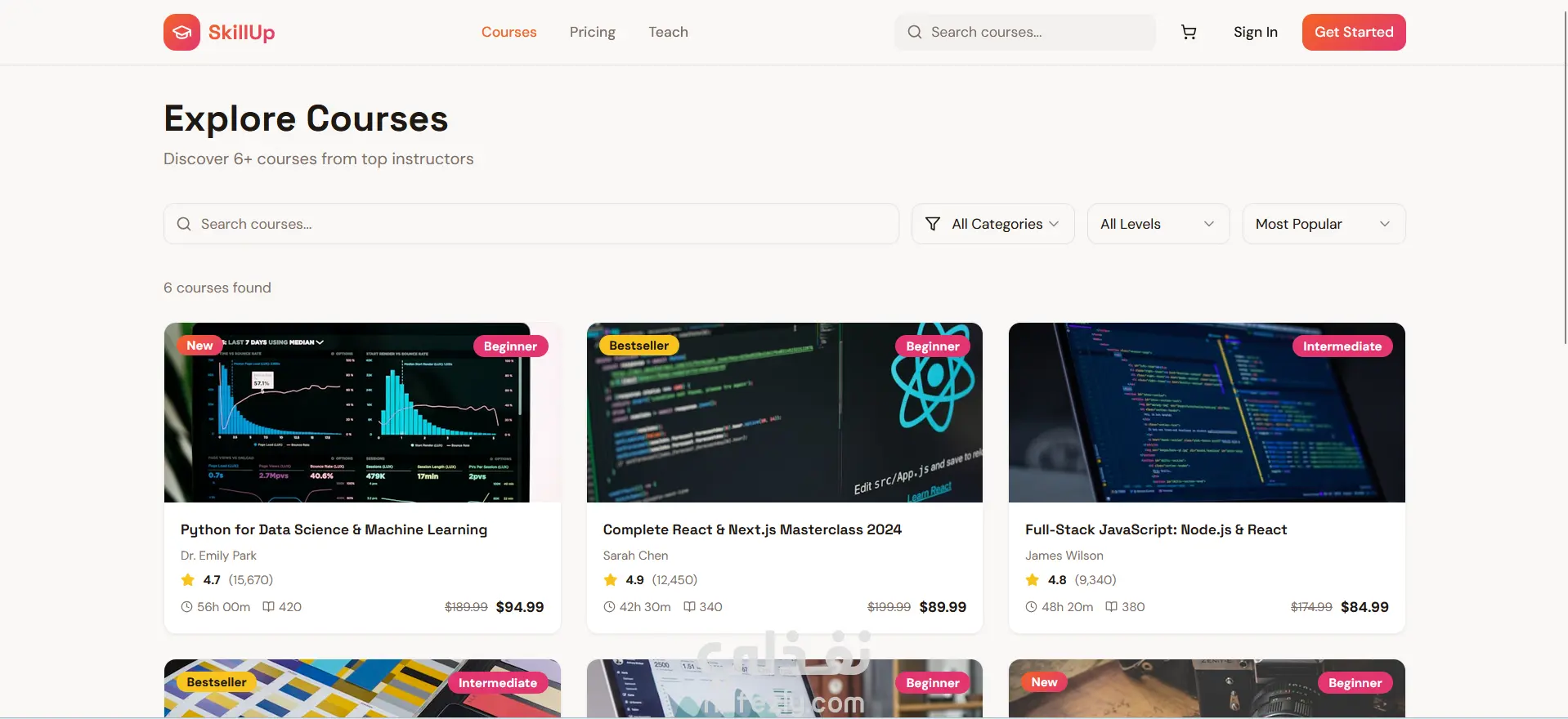Click the book icon next to 340 lessons
Screen dimensions: 1568x719
coord(689,607)
